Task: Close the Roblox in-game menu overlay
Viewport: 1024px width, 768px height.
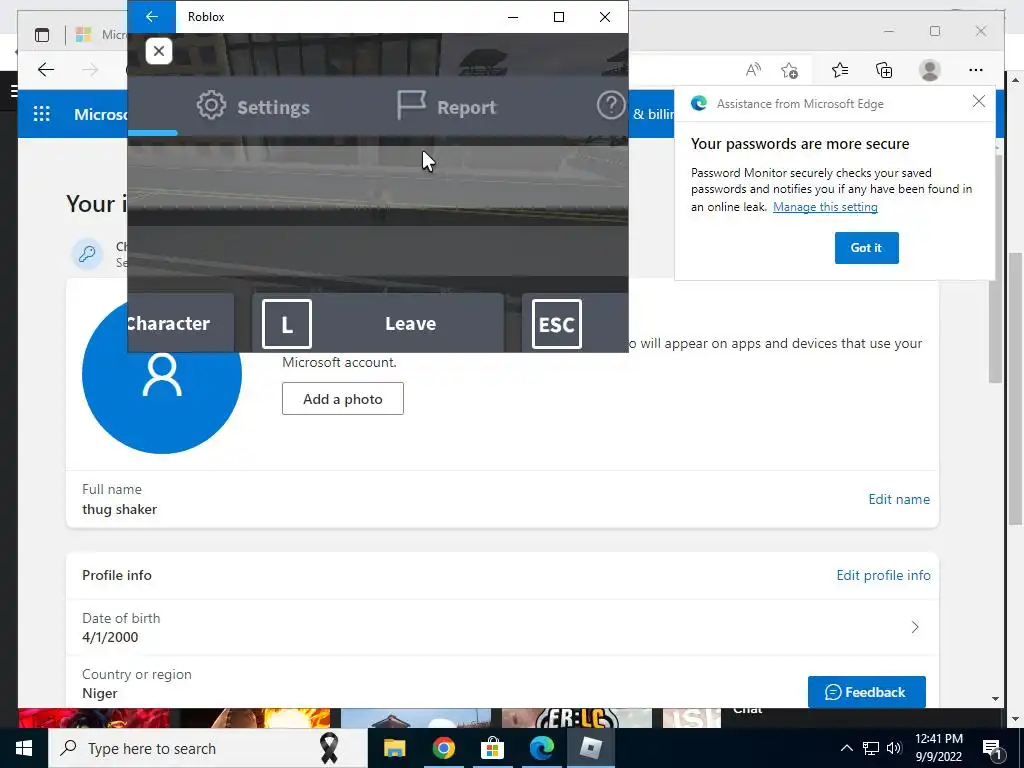Action: pos(159,51)
